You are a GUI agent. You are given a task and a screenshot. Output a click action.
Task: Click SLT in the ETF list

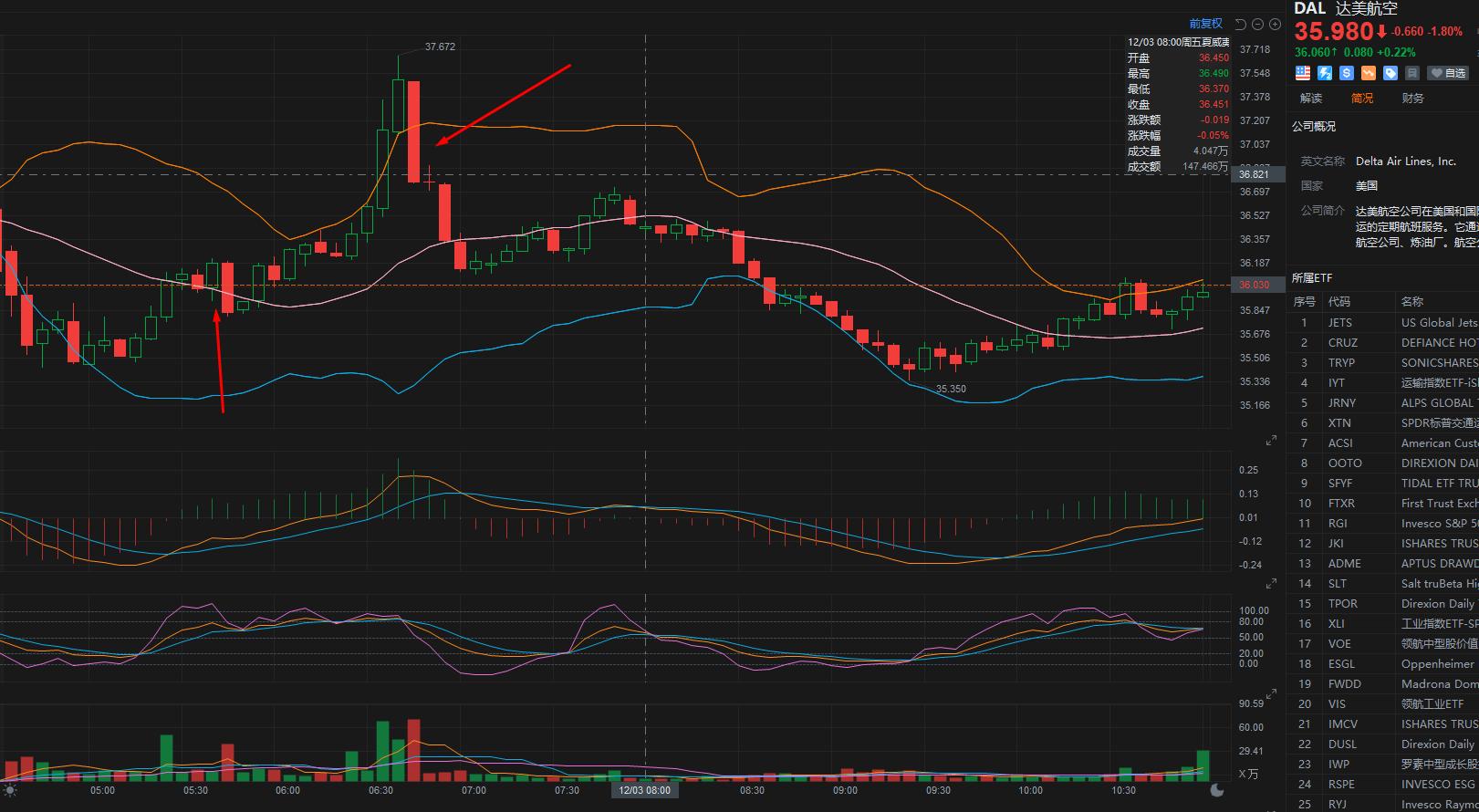[1337, 584]
